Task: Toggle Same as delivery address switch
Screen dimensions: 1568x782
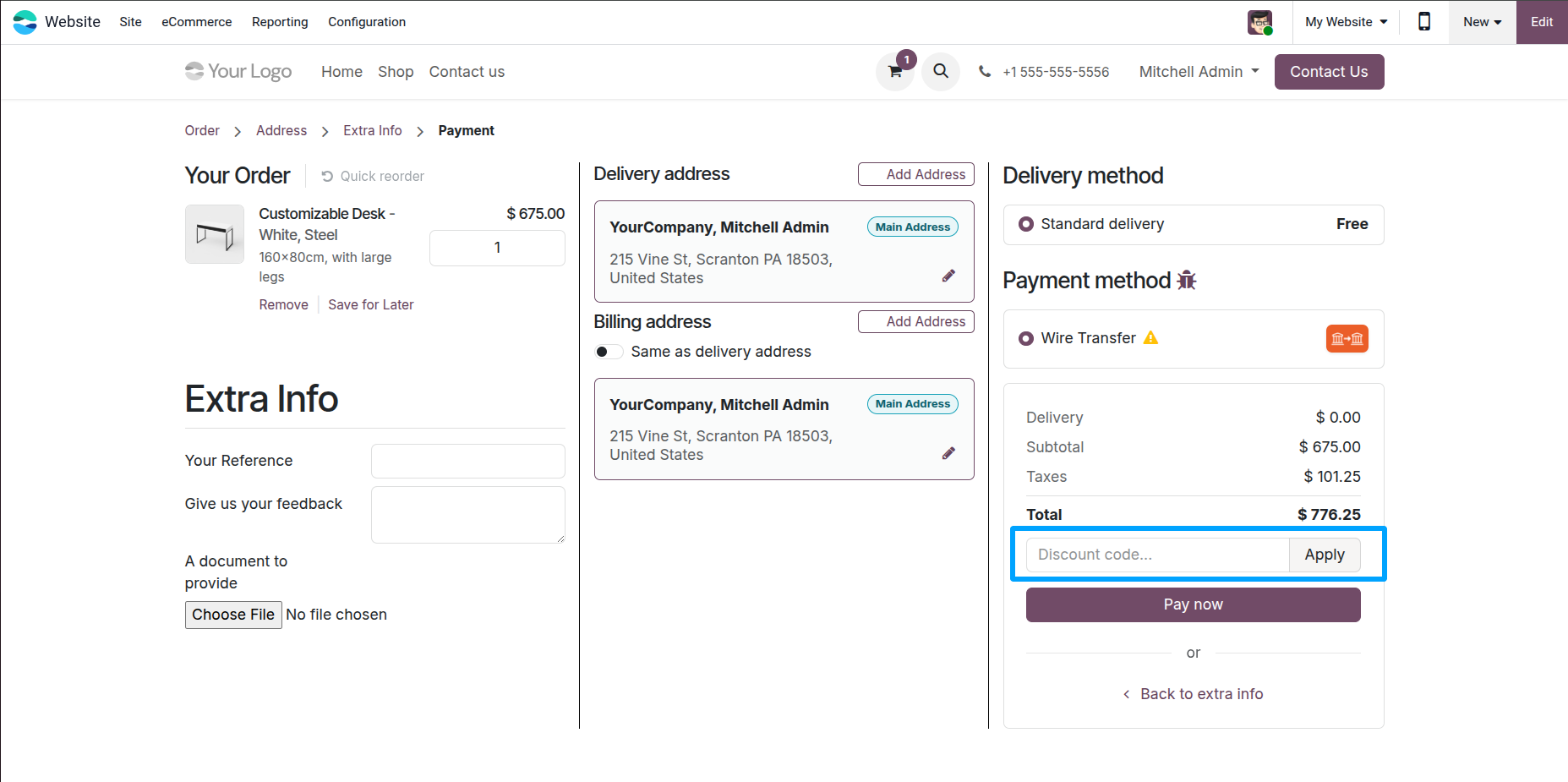Action: pyautogui.click(x=609, y=352)
